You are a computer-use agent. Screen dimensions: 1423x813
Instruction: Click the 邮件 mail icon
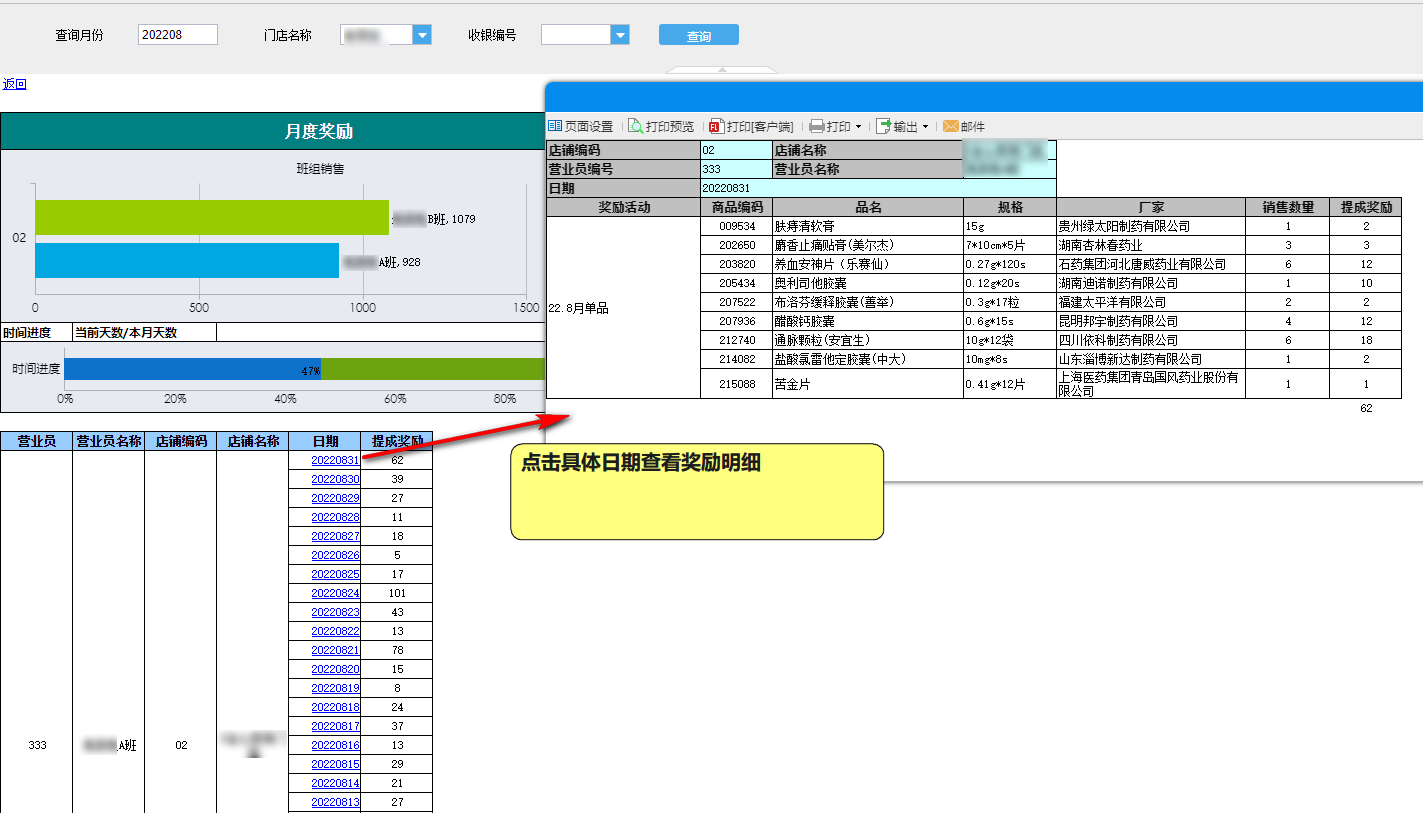click(951, 127)
